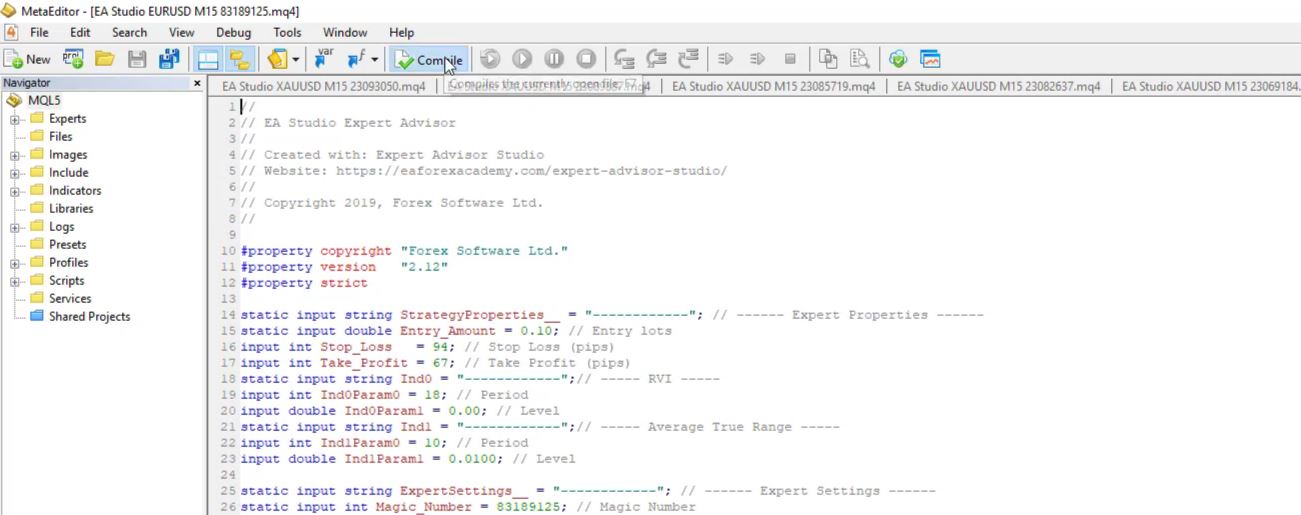Expand the Experts folder in Navigator

[15, 119]
